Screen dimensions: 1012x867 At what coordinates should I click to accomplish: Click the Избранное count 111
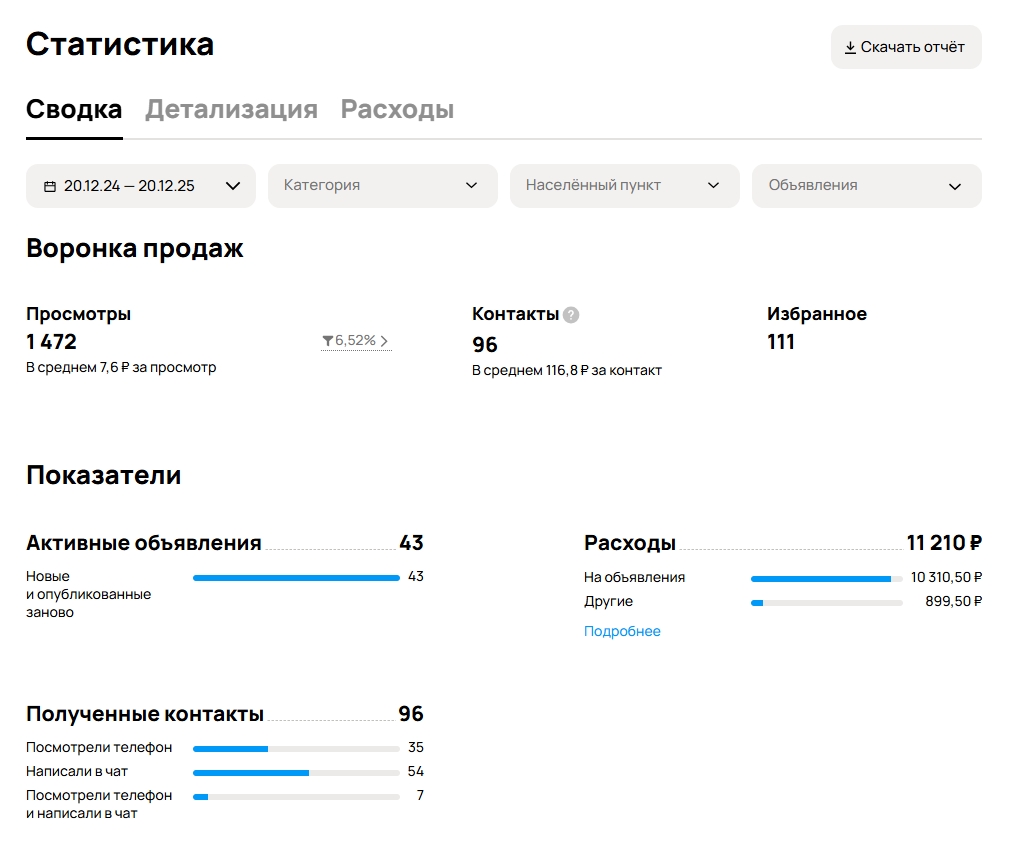tap(781, 342)
